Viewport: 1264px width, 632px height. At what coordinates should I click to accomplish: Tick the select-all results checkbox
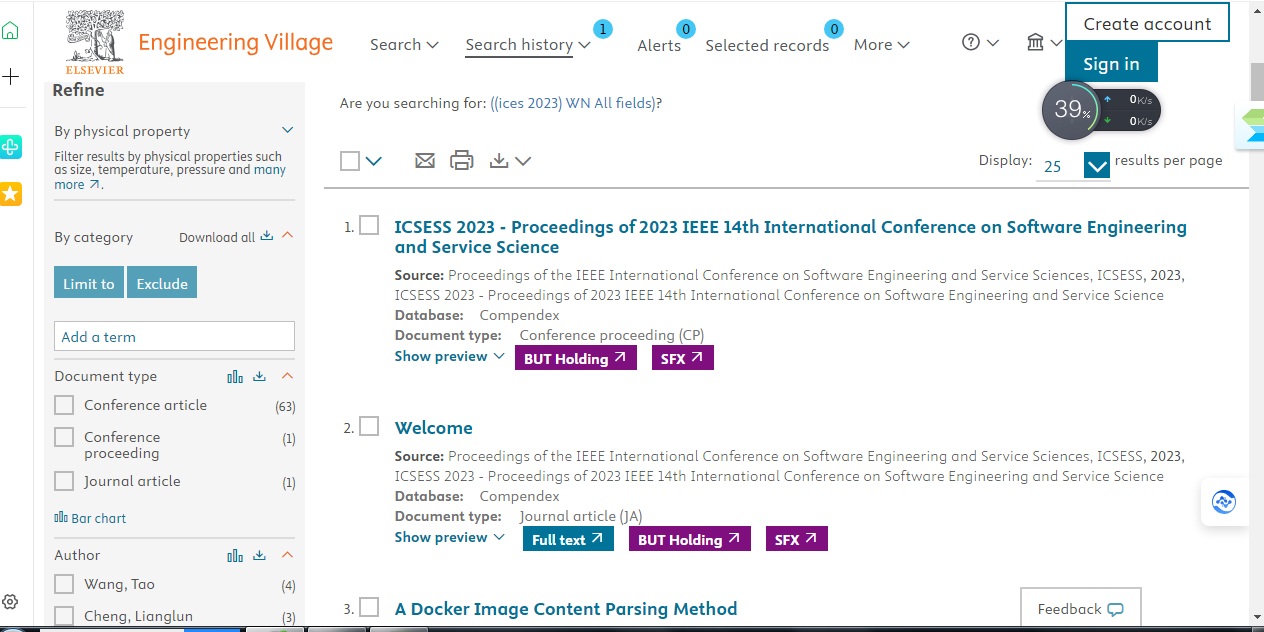pos(350,161)
